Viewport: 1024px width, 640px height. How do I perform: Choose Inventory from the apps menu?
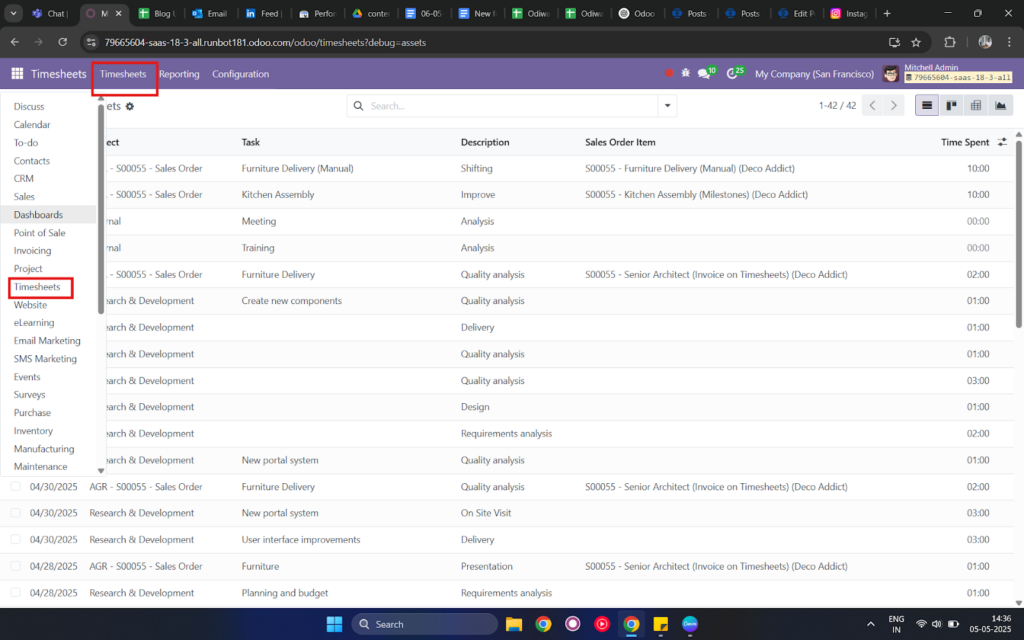pos(33,431)
